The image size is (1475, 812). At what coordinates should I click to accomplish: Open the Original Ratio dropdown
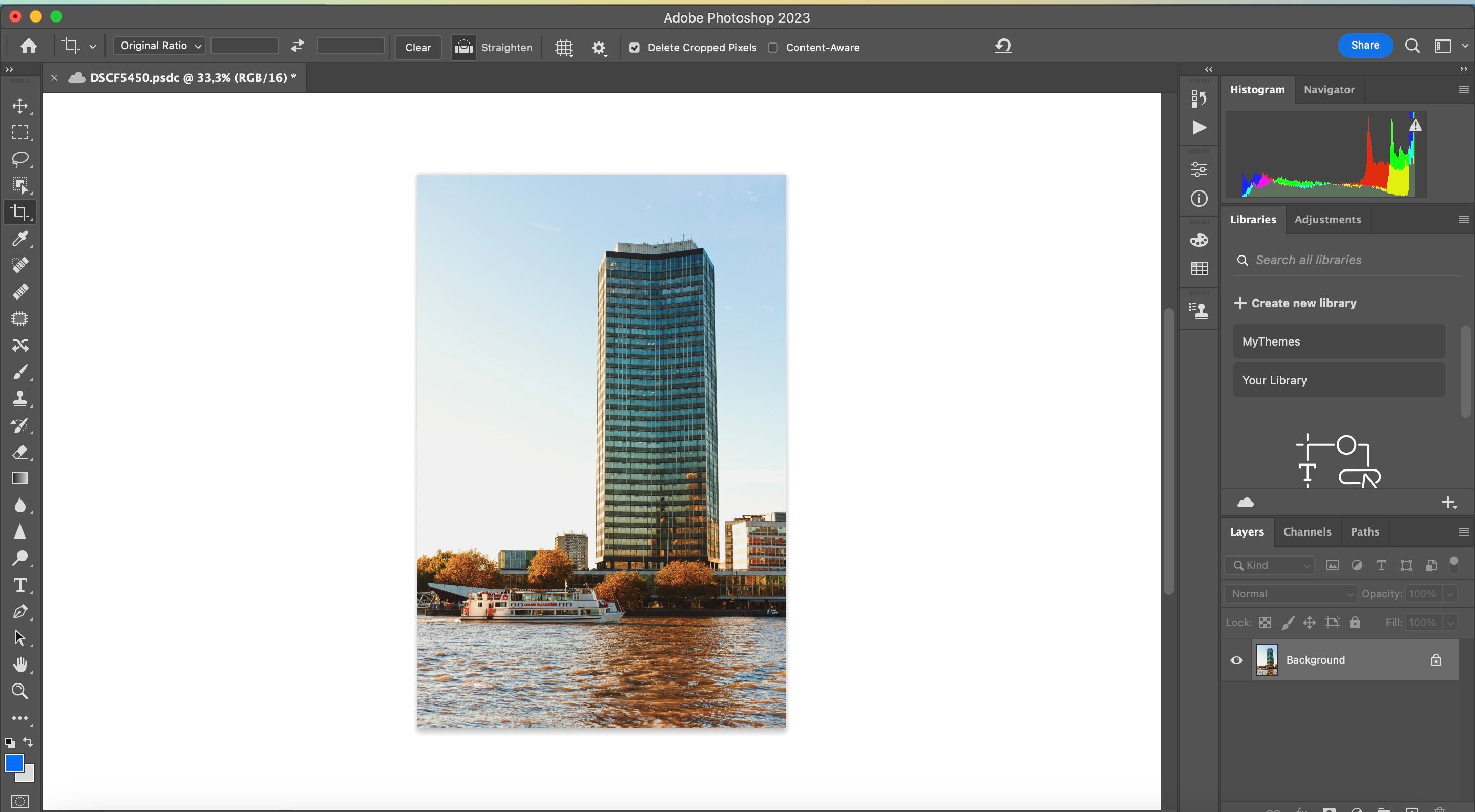tap(159, 45)
